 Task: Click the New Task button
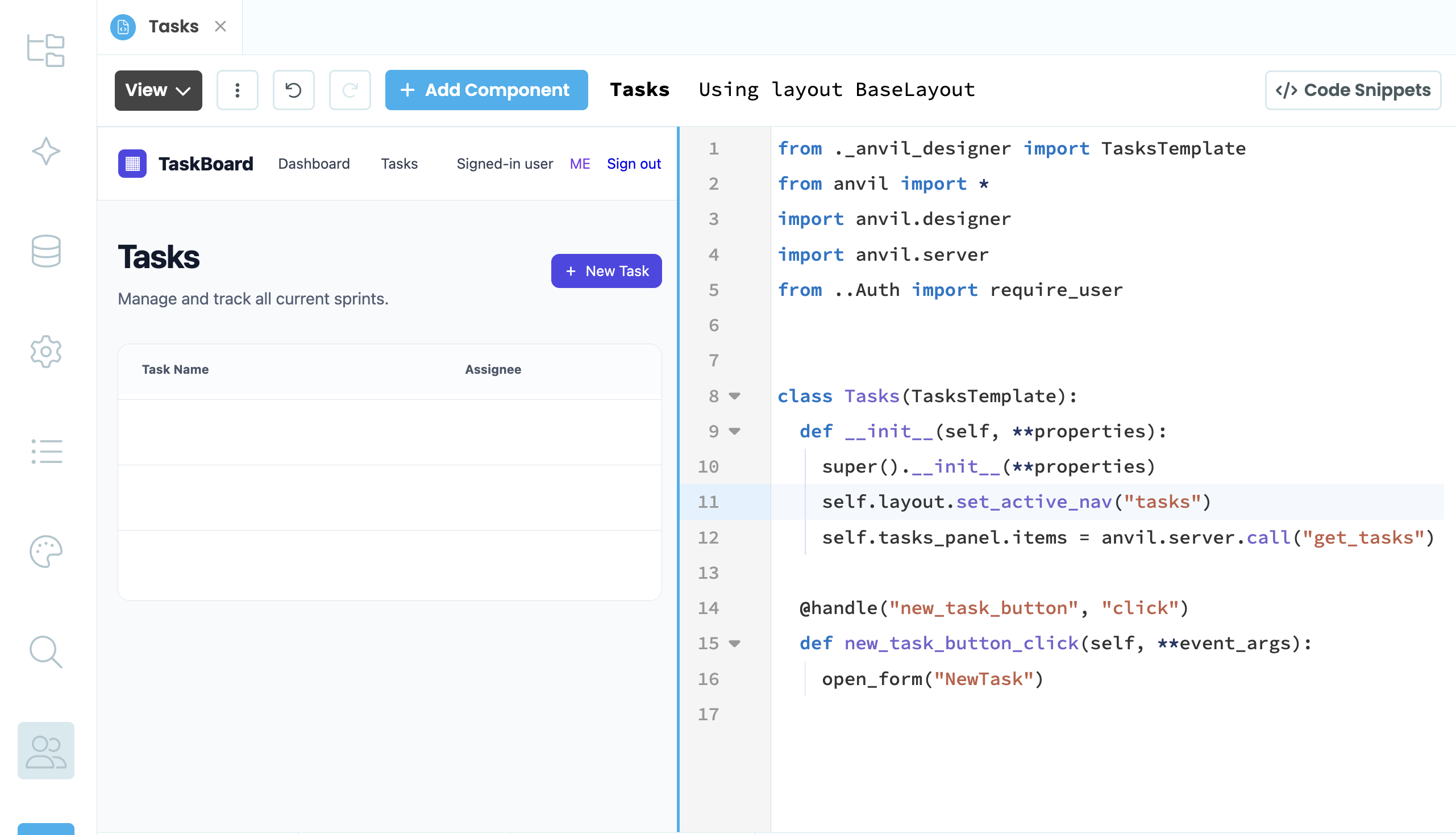tap(606, 271)
